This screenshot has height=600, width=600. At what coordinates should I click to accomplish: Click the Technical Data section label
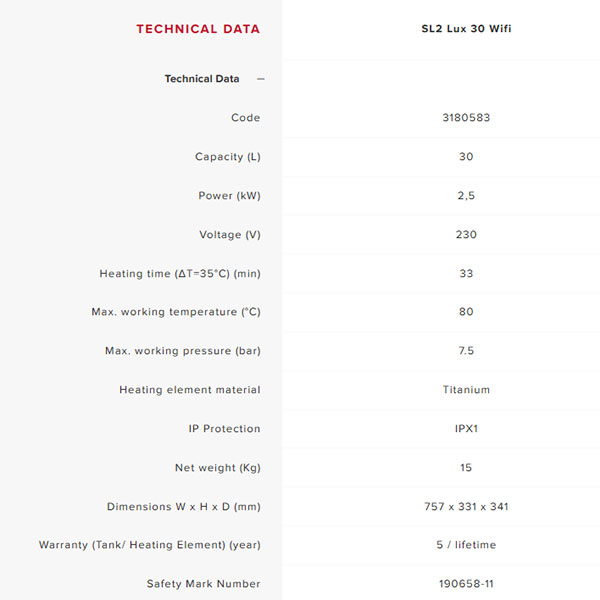(202, 79)
